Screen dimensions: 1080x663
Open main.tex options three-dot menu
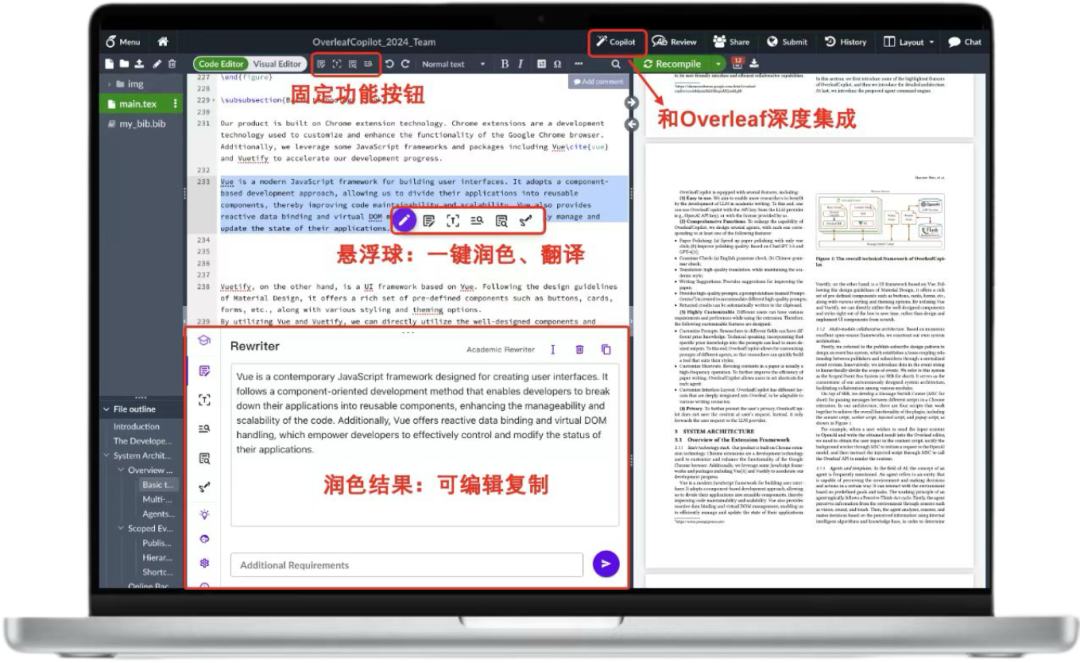175,104
